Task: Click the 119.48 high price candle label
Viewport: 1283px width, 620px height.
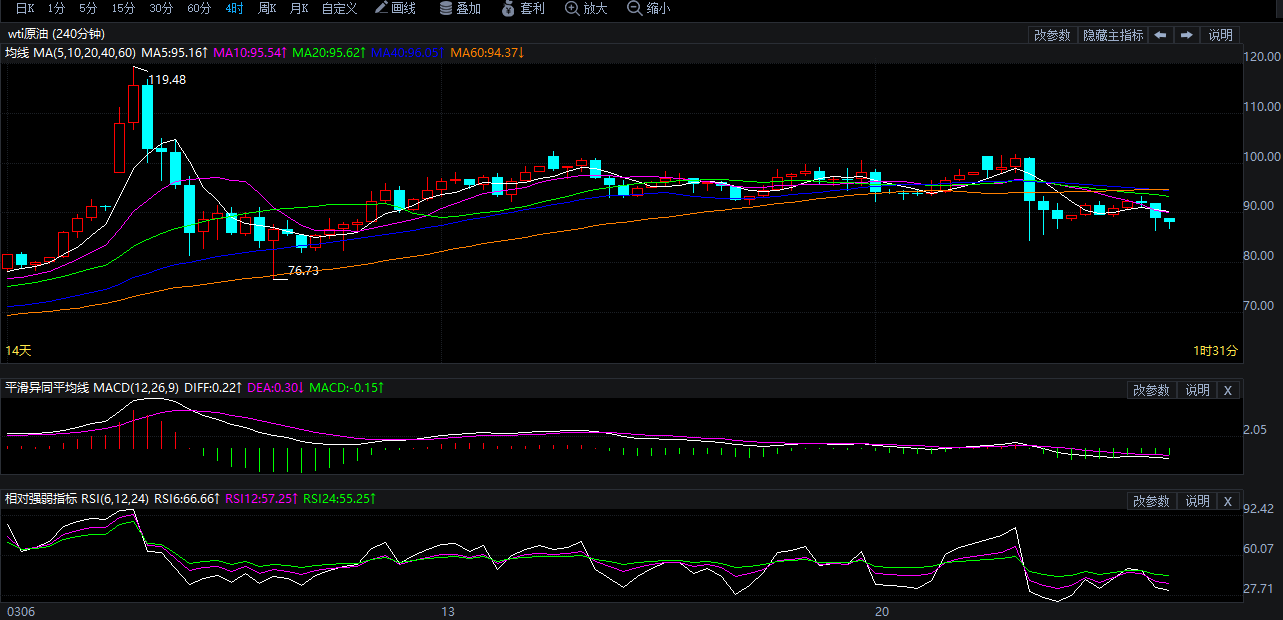Action: [166, 80]
